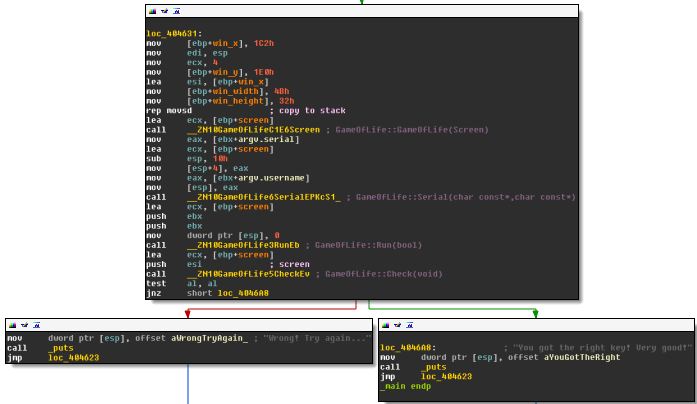Click the green true-branch arrow into loc_4046A8

tap(536, 314)
